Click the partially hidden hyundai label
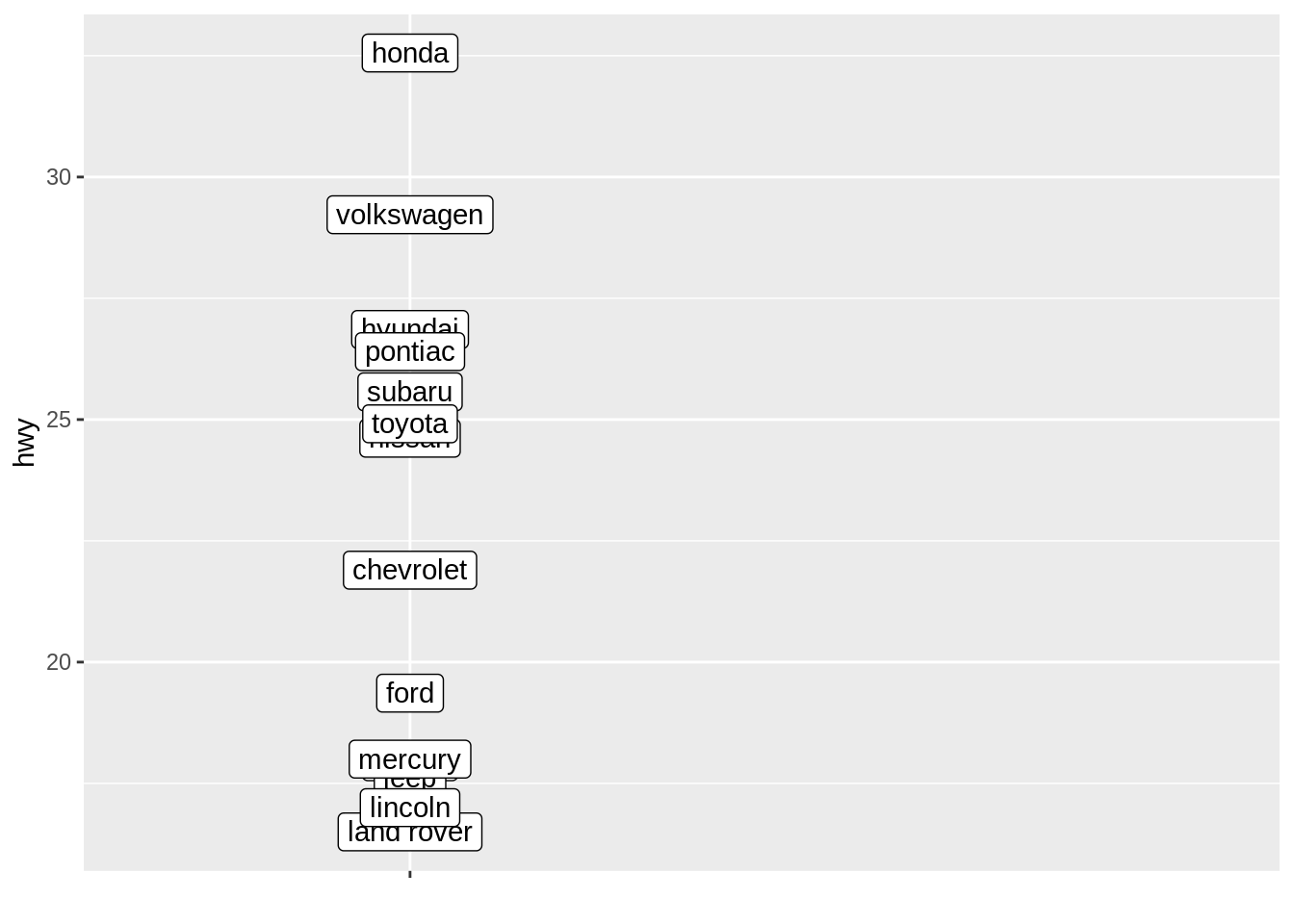Screen dimensions: 1294x924 coord(409,321)
